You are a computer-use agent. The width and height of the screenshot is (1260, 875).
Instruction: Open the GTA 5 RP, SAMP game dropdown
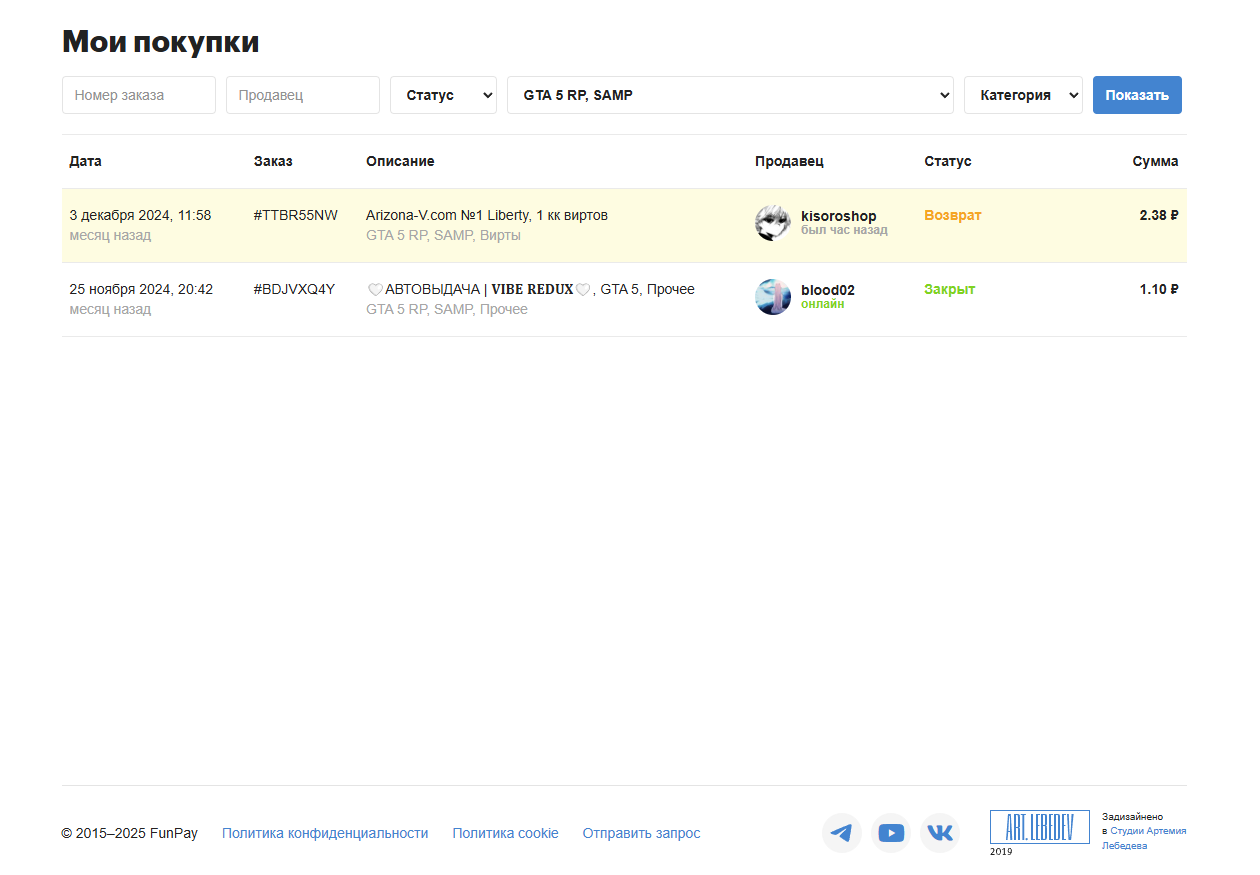[x=730, y=95]
